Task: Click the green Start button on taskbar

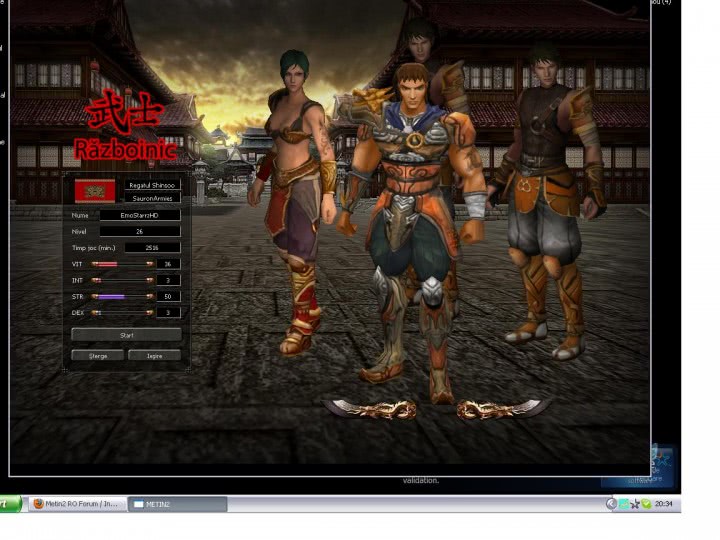Action: click(x=10, y=504)
